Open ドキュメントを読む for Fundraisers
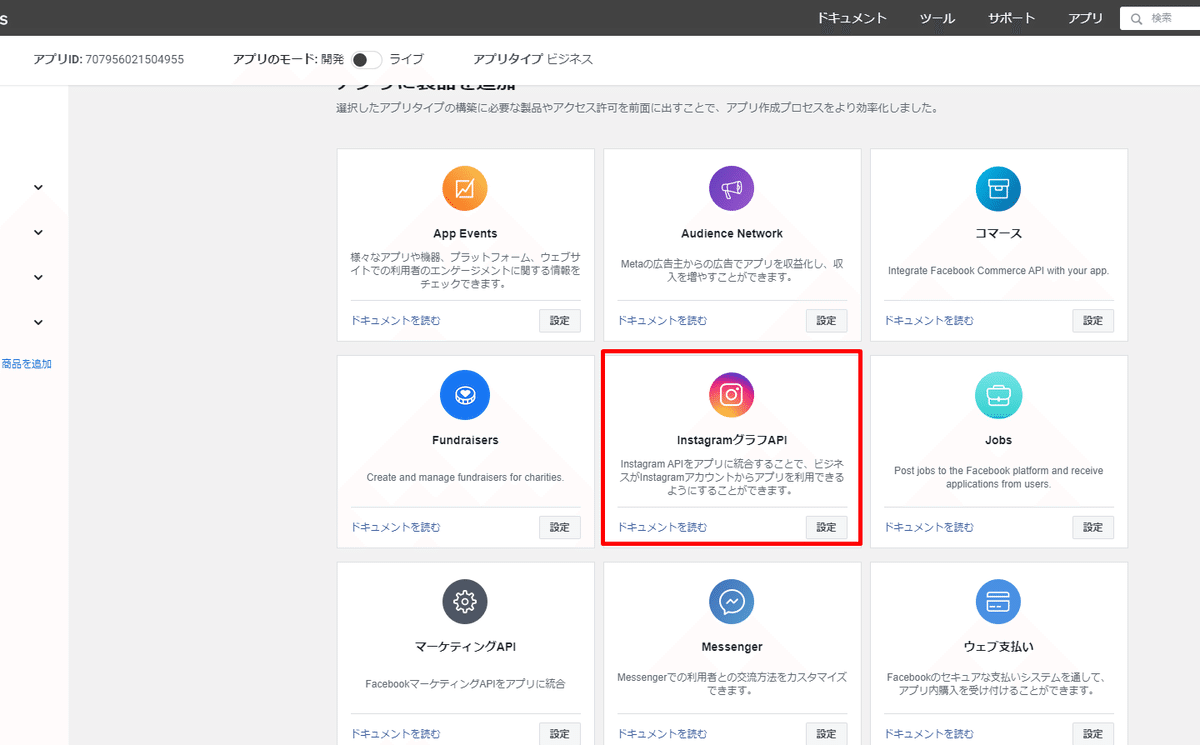Image resolution: width=1200 pixels, height=745 pixels. [x=396, y=527]
